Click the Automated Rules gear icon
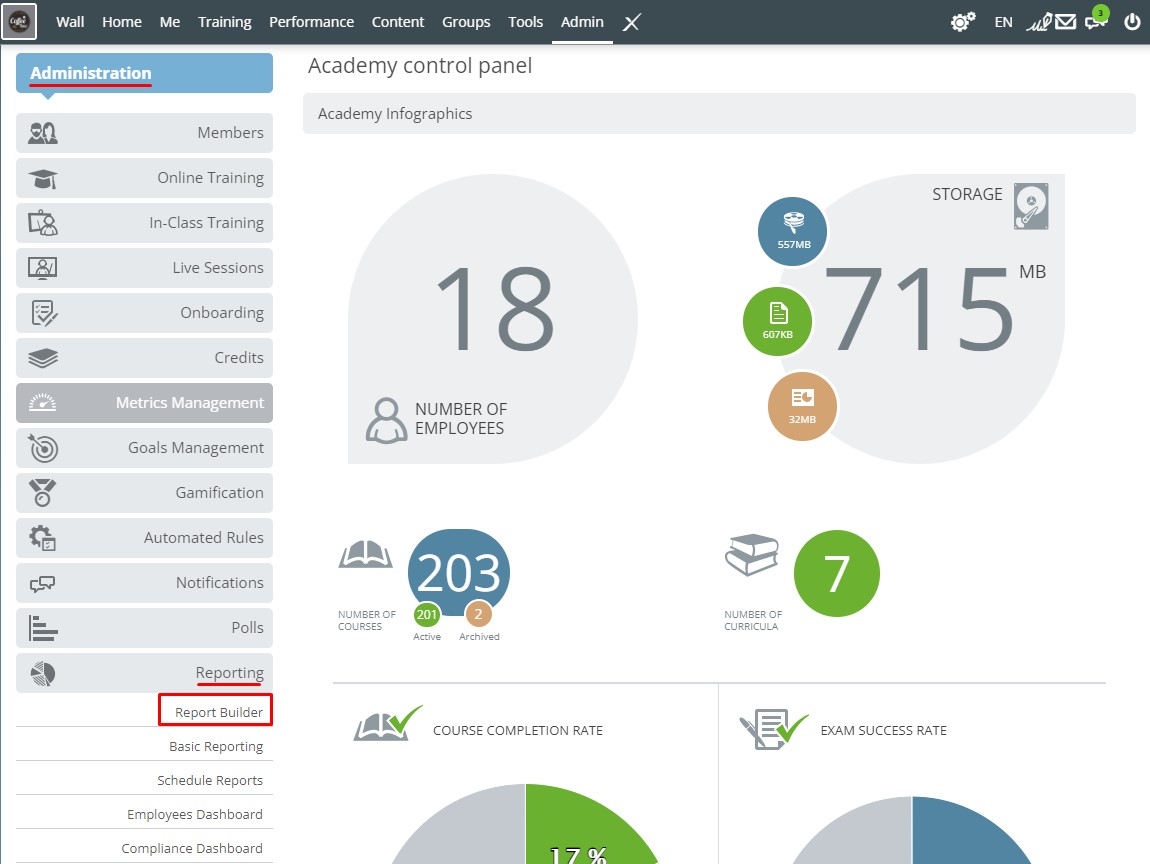Image resolution: width=1150 pixels, height=864 pixels. (43, 538)
